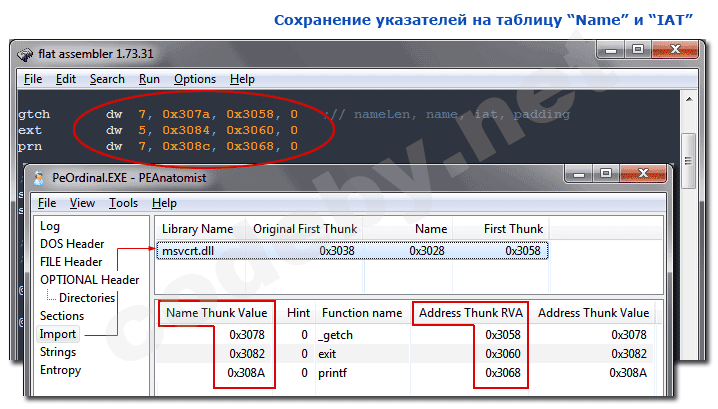Click 0x3084 value in ext line
Viewport: 718px width, 409px height.
(x=186, y=131)
